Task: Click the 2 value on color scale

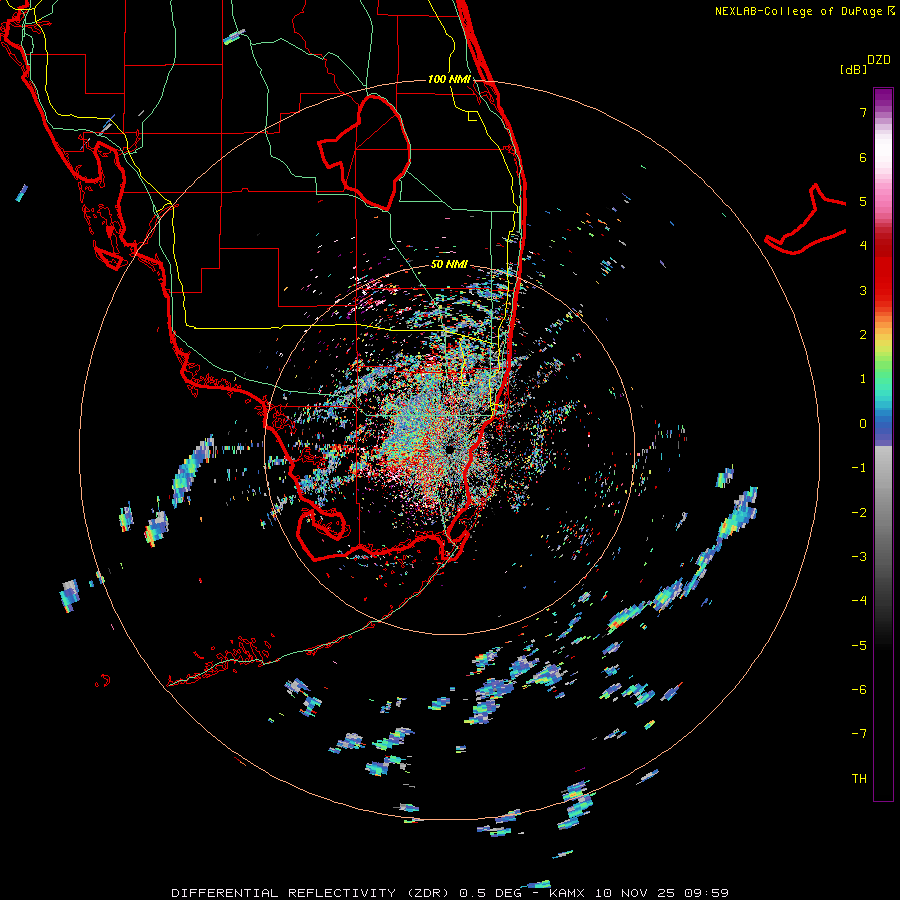Action: (x=863, y=335)
